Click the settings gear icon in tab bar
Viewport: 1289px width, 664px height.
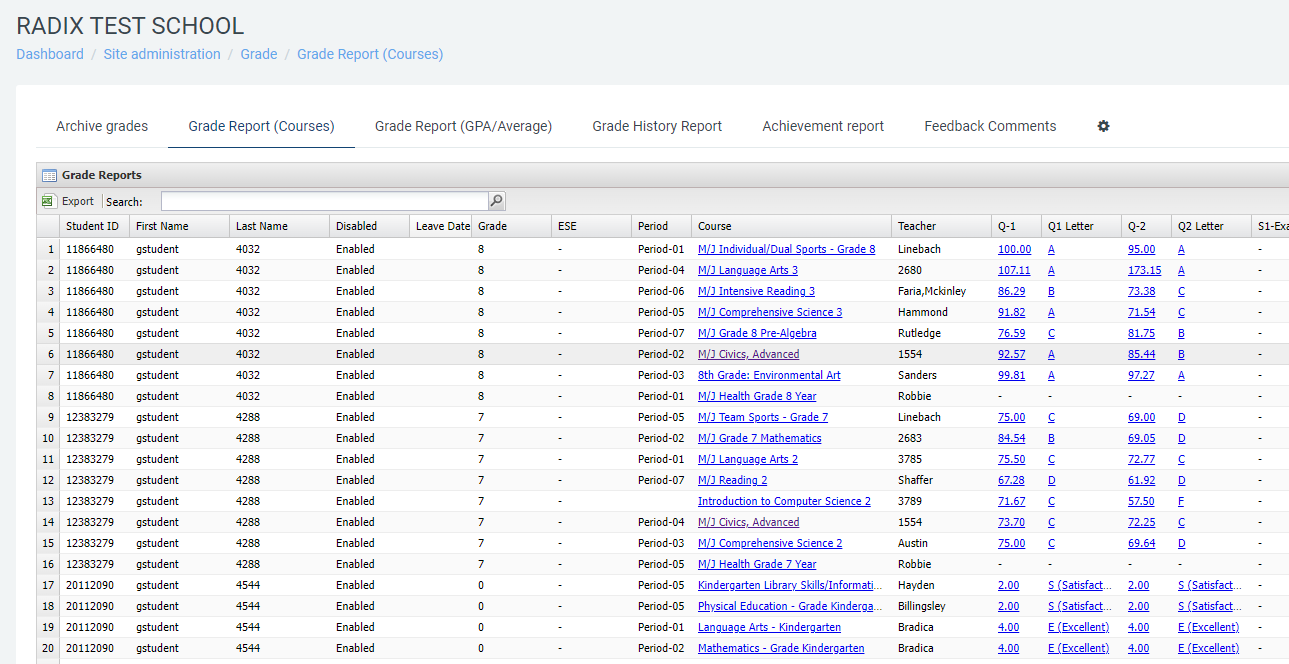tap(1103, 126)
